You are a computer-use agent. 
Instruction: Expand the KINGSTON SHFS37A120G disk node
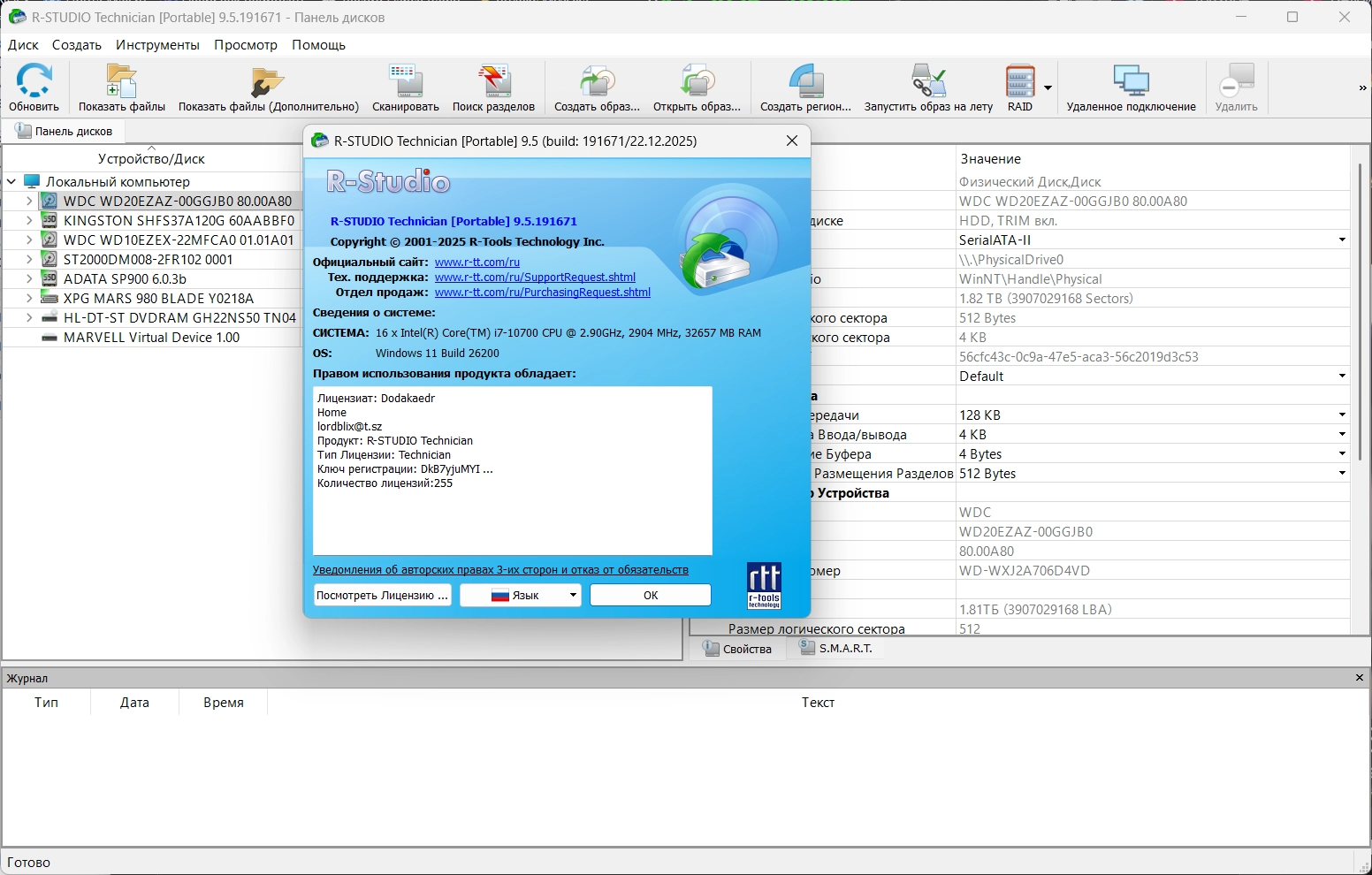pyautogui.click(x=29, y=220)
